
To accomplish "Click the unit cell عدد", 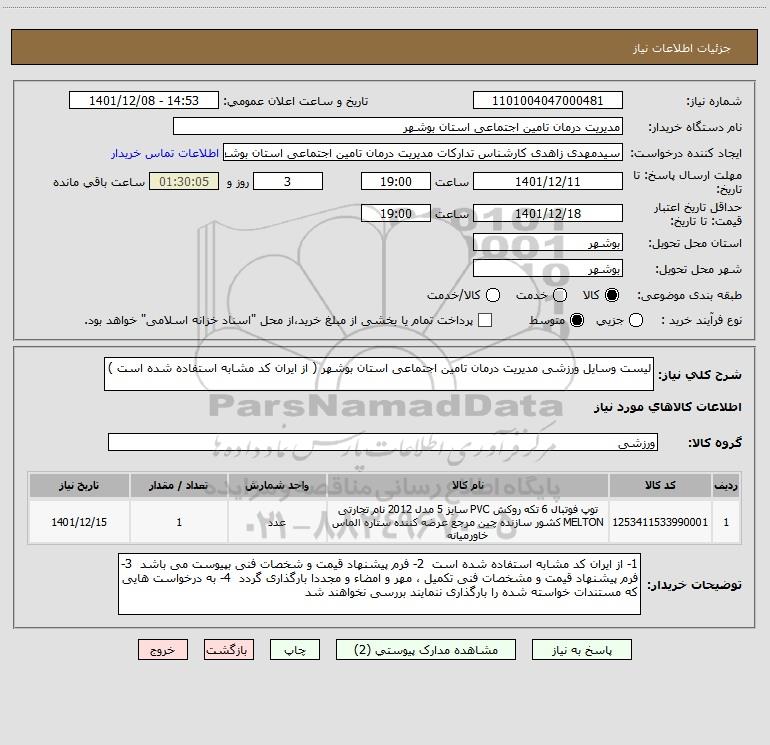I will [x=277, y=522].
